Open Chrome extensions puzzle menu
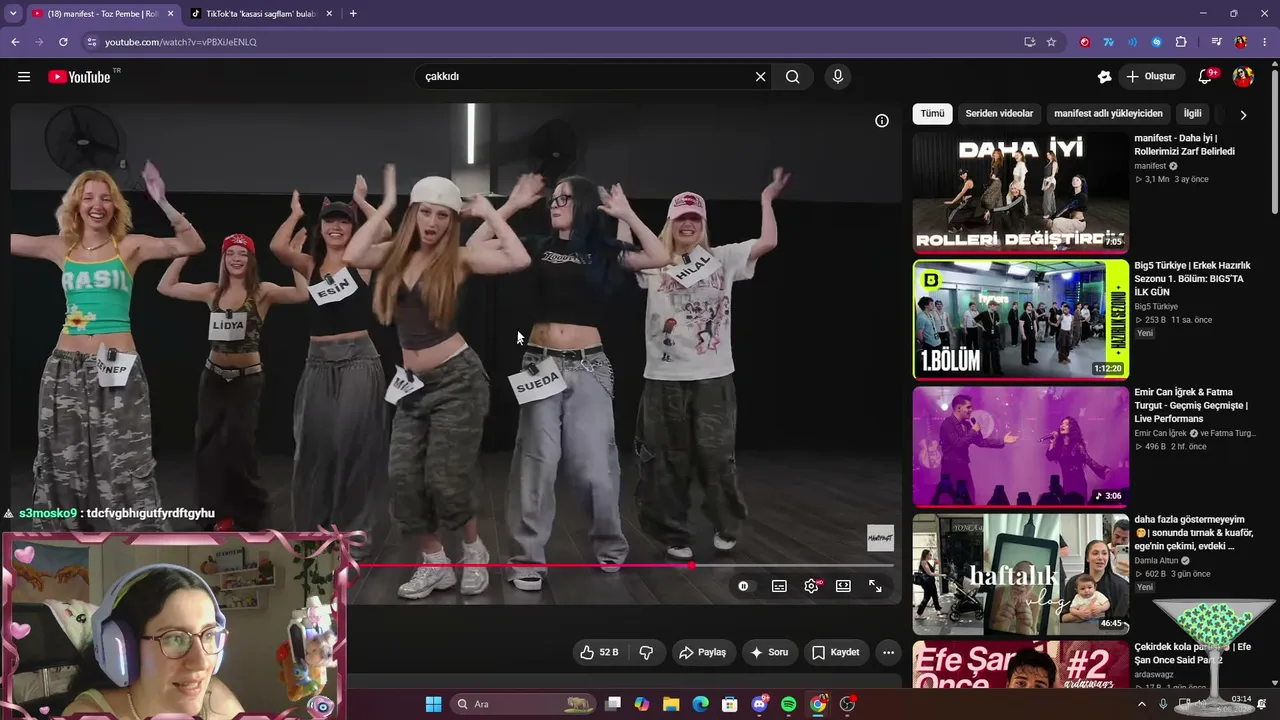 (x=1181, y=42)
